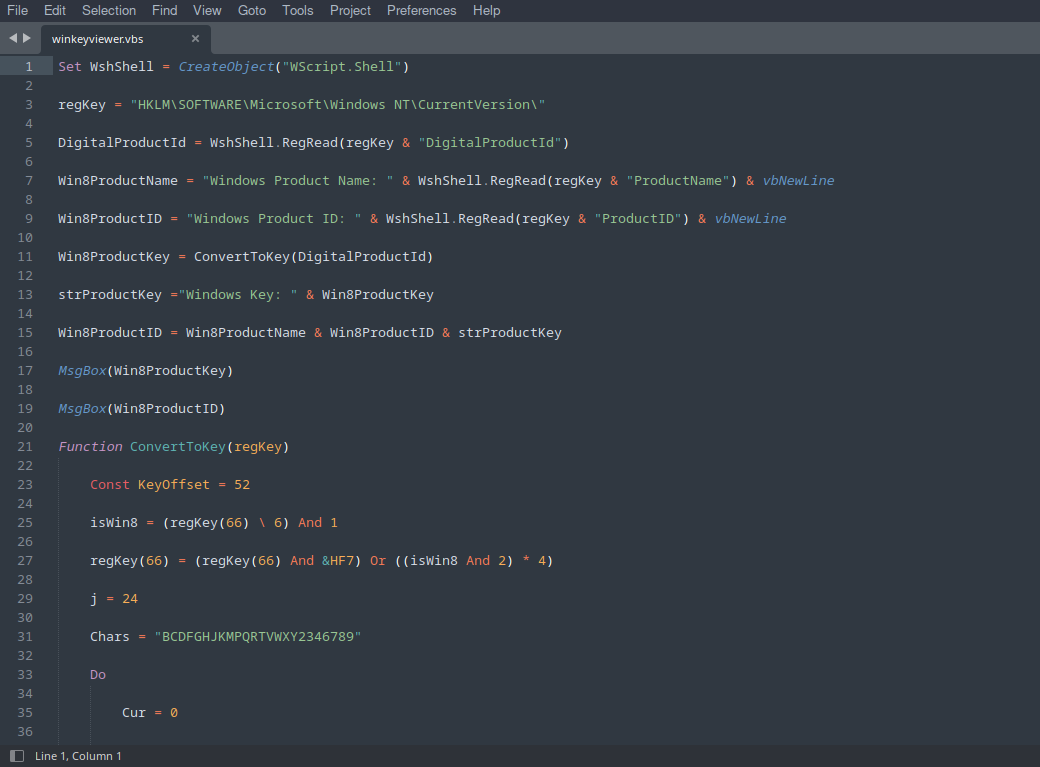The width and height of the screenshot is (1040, 767).
Task: Click the Function keyword on line 21
Action: click(90, 447)
